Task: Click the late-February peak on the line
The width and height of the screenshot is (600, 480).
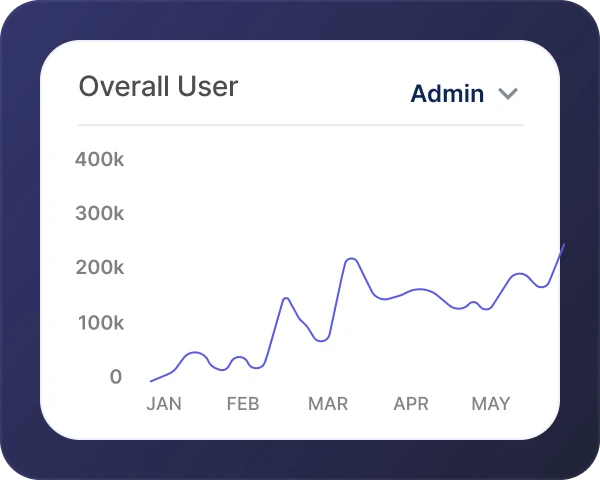Action: pyautogui.click(x=285, y=298)
